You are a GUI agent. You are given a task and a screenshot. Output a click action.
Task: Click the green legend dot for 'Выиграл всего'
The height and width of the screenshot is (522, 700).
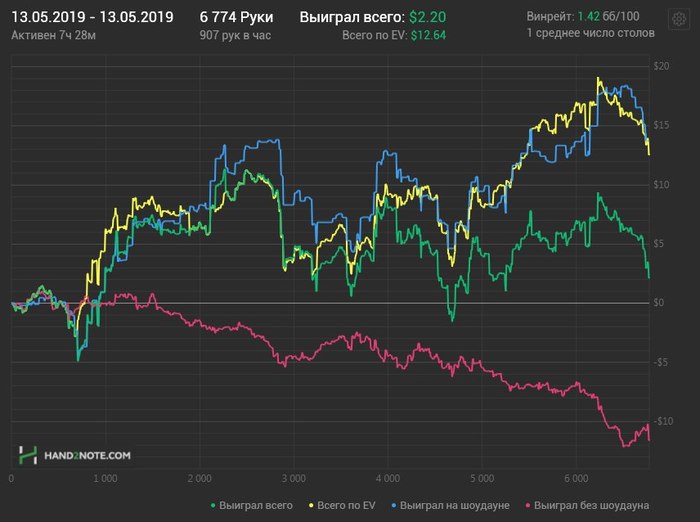click(213, 506)
